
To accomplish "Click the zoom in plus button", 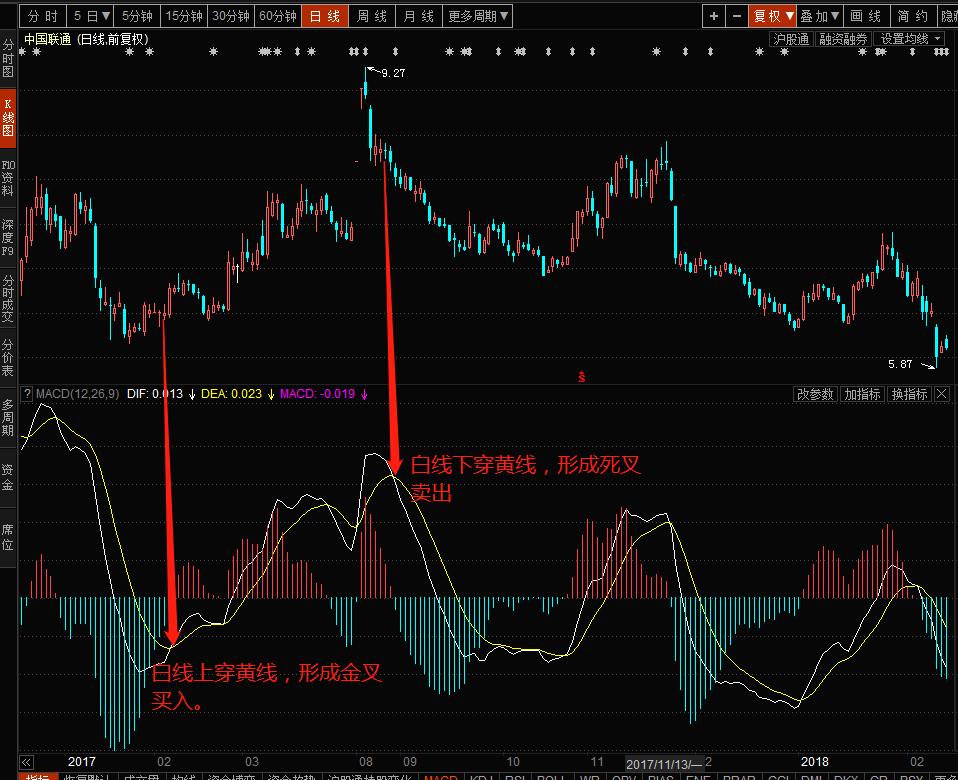I will tap(713, 16).
